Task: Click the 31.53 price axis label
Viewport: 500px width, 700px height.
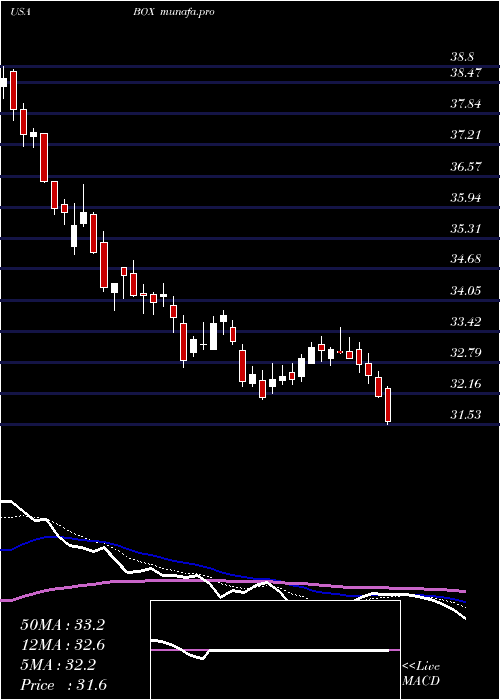Action: tap(466, 415)
